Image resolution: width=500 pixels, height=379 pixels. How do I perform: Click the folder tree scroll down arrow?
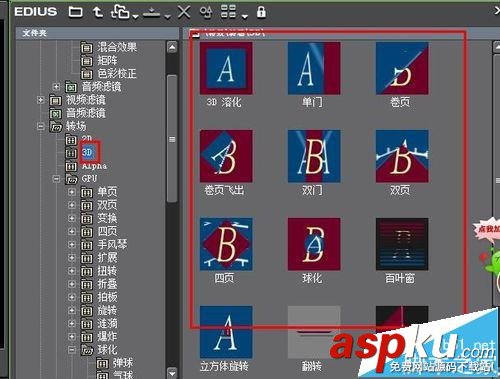point(172,373)
